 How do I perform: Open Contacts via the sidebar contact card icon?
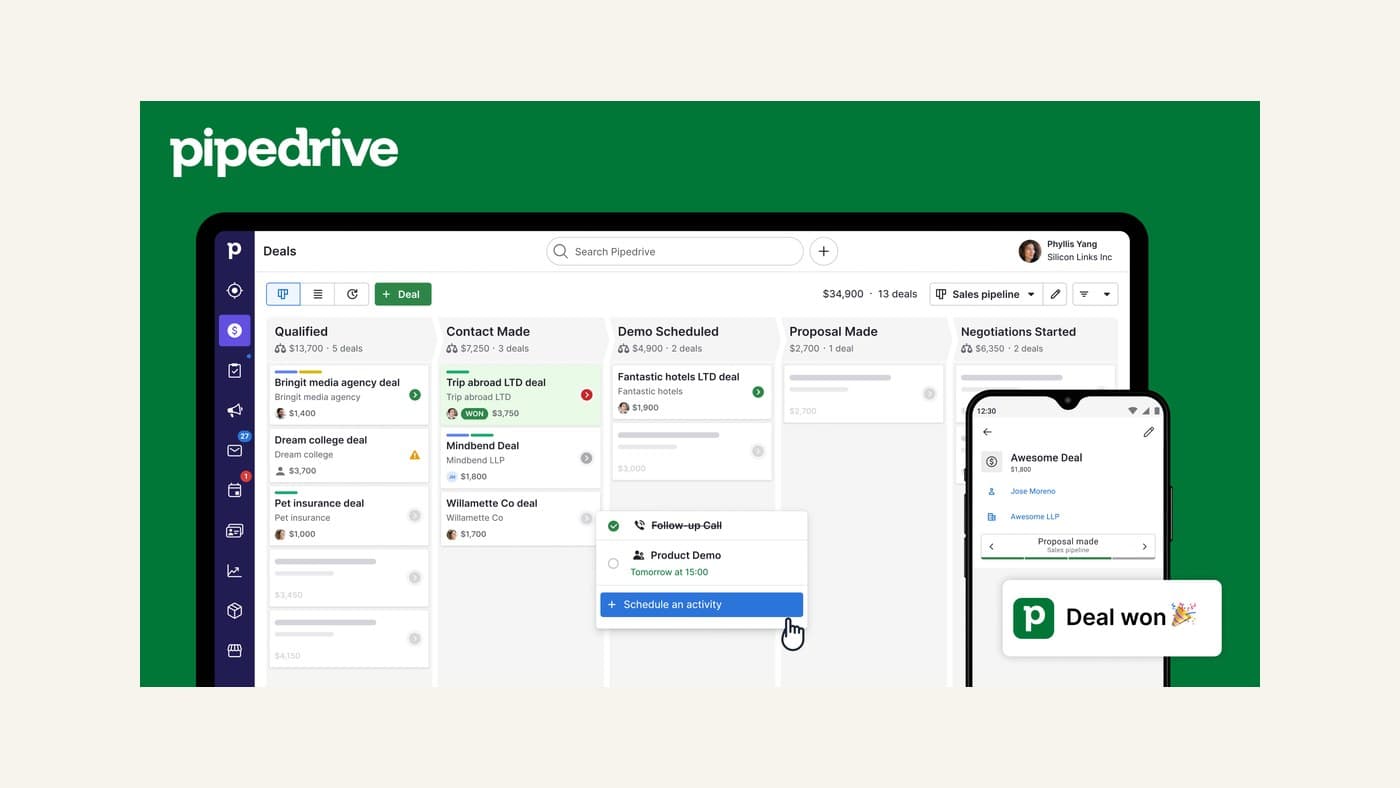pyautogui.click(x=234, y=530)
